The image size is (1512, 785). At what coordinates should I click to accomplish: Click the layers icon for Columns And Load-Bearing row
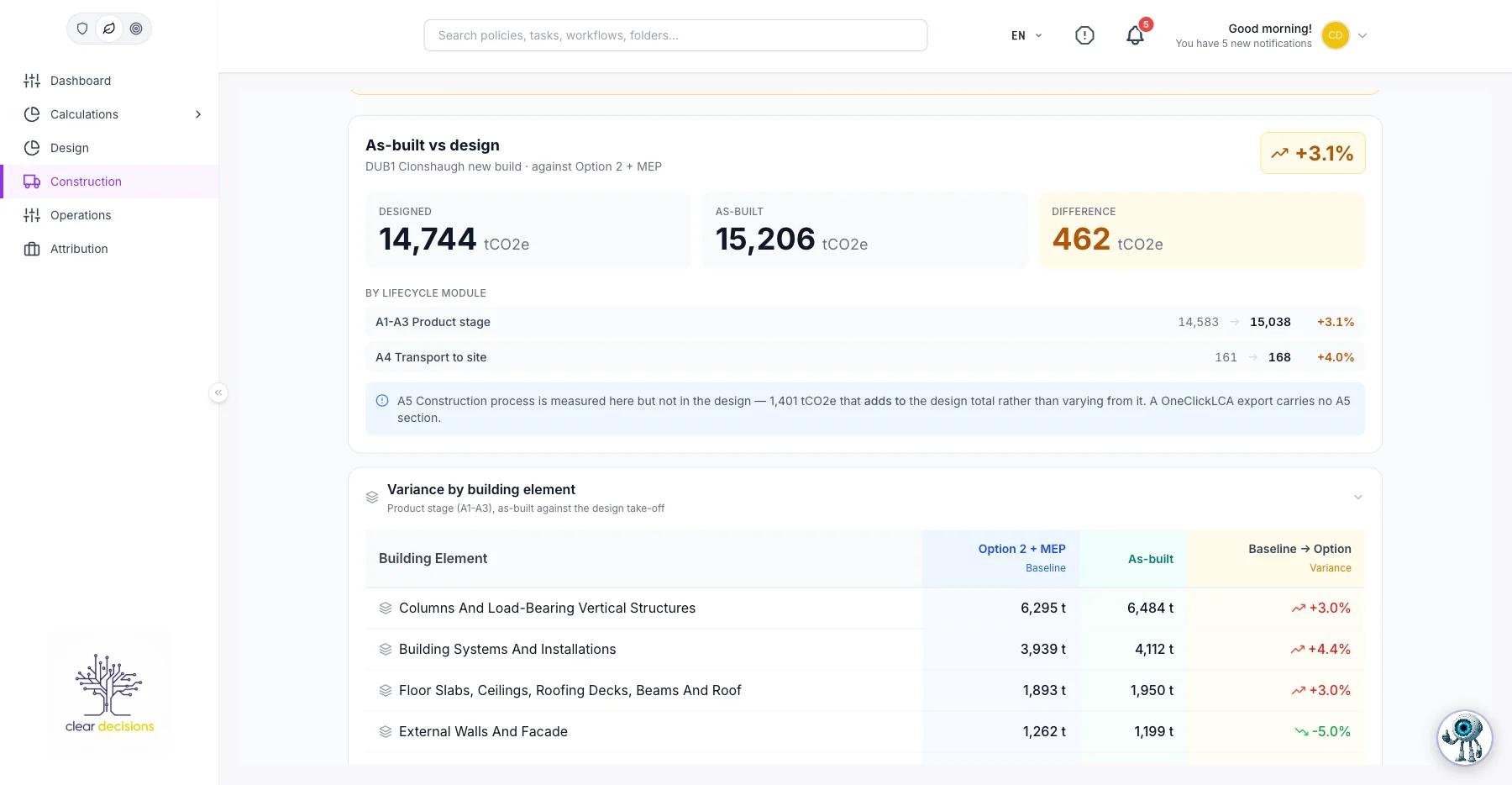click(x=386, y=608)
